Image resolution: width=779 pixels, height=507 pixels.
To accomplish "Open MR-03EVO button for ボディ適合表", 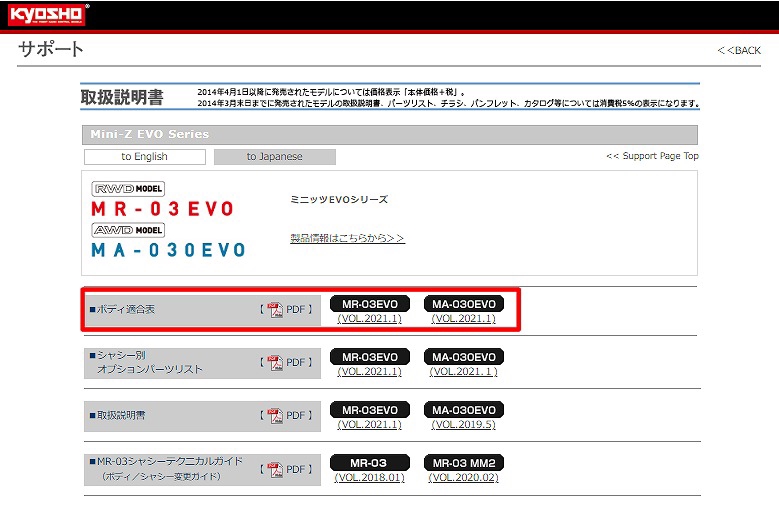I will click(x=370, y=304).
